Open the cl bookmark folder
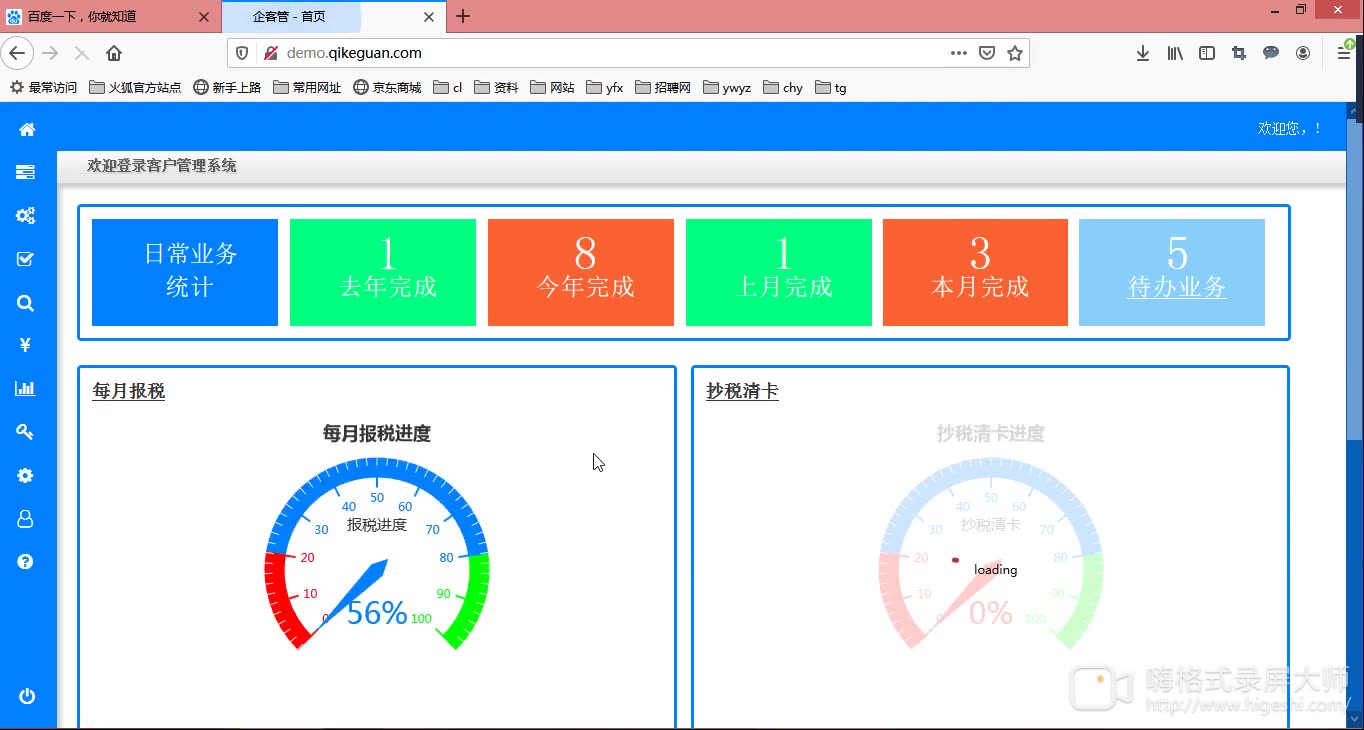1364x730 pixels. (448, 87)
